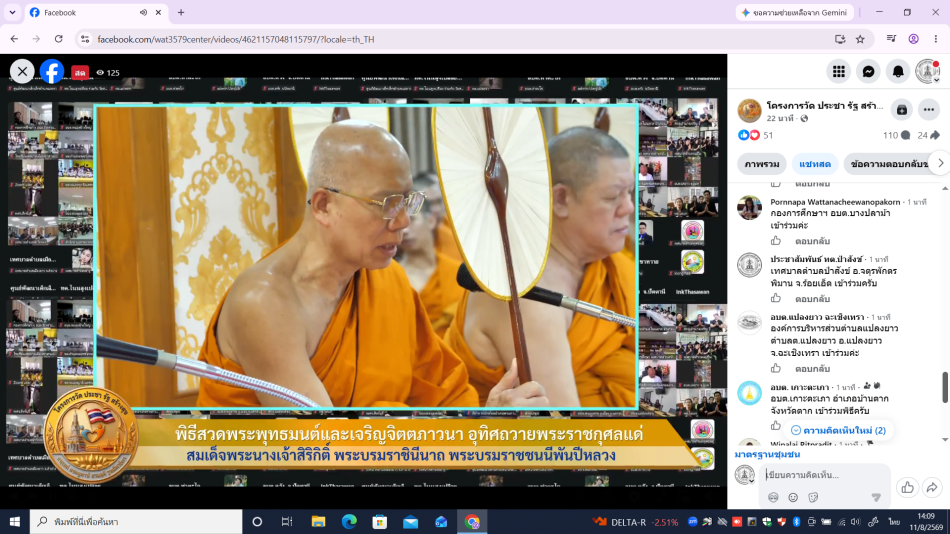Open Microsoft Edge from the taskbar

pos(349,521)
